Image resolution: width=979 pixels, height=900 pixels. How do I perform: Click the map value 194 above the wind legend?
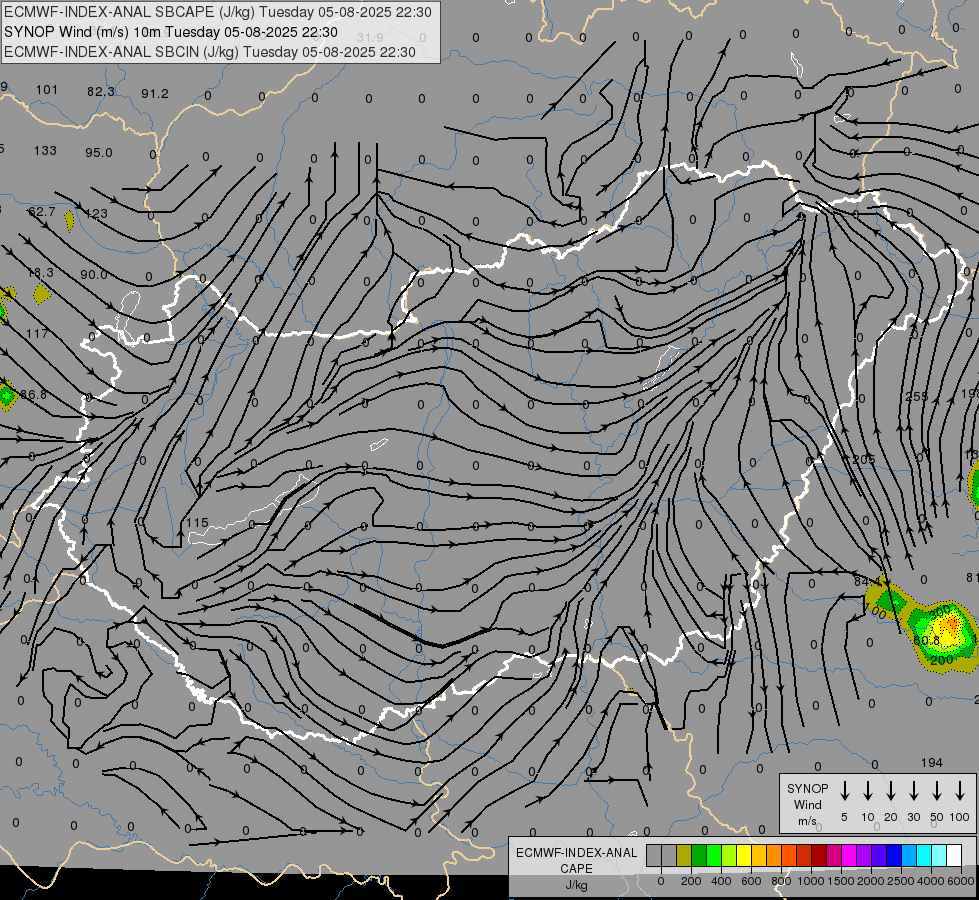point(932,763)
